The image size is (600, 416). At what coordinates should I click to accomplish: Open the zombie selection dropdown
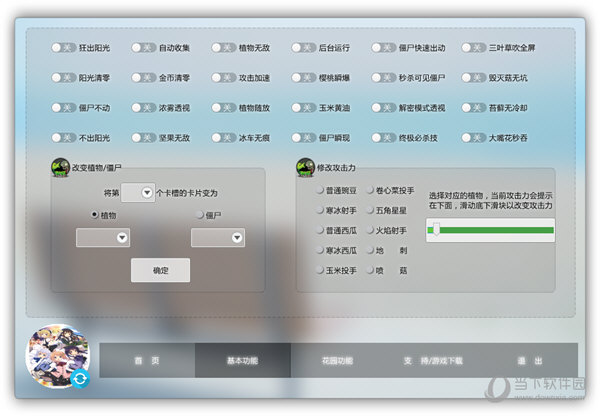218,238
